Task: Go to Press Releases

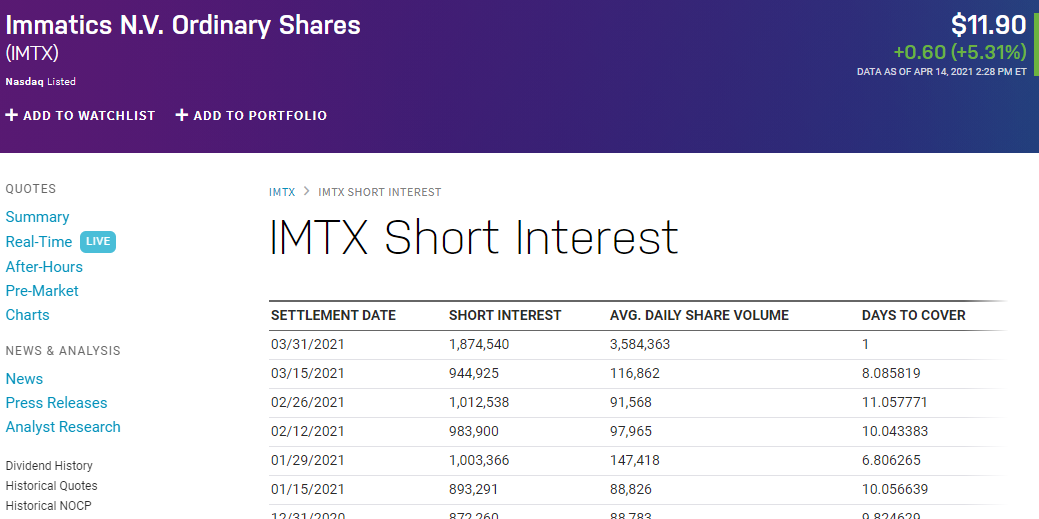Action: (x=56, y=403)
